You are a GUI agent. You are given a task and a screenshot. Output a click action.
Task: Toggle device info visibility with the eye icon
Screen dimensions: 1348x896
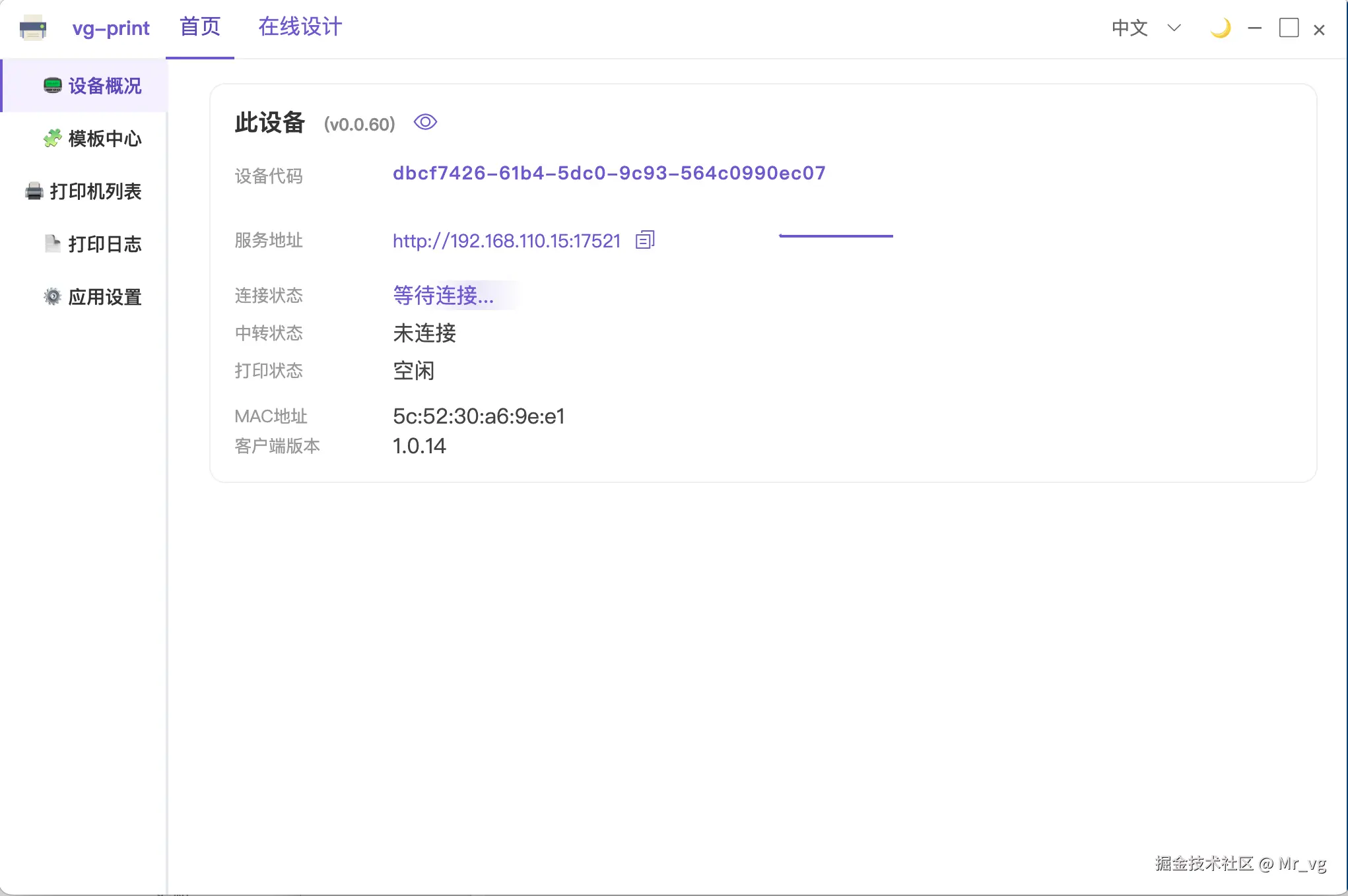coord(425,123)
